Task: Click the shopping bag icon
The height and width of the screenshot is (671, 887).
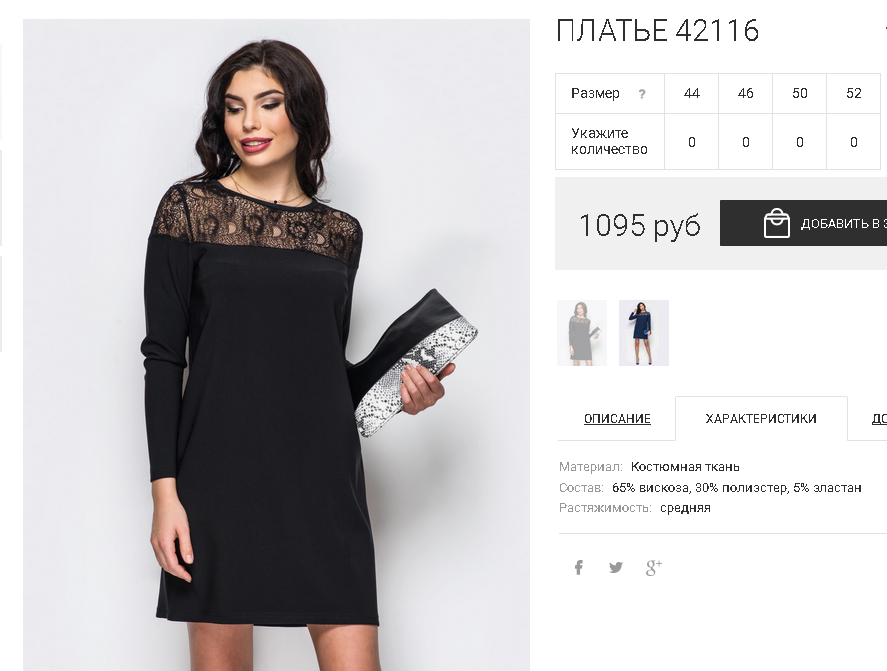Action: [777, 223]
